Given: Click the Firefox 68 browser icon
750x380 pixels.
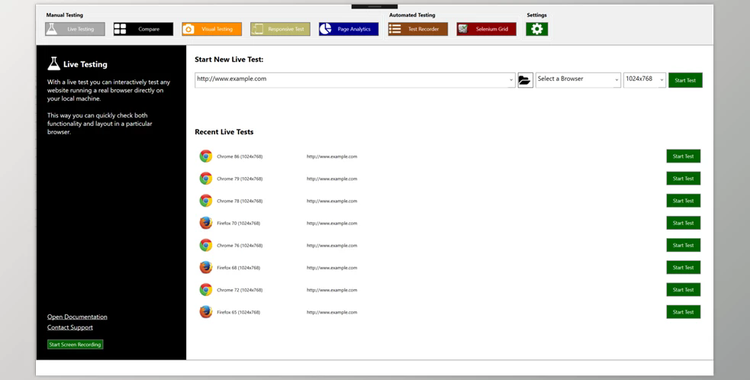Looking at the screenshot, I should coord(206,268).
